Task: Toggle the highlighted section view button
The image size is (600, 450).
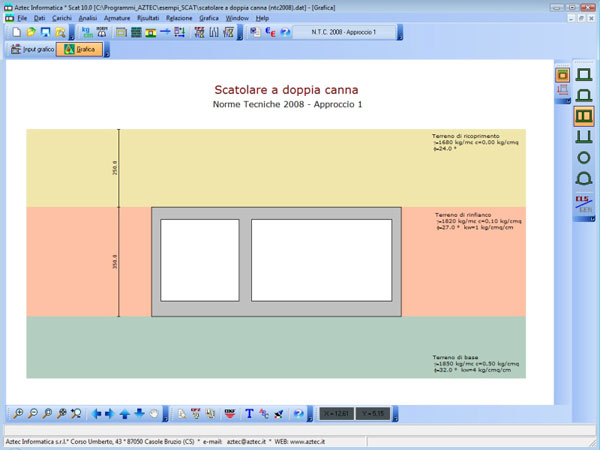Action: [x=562, y=75]
